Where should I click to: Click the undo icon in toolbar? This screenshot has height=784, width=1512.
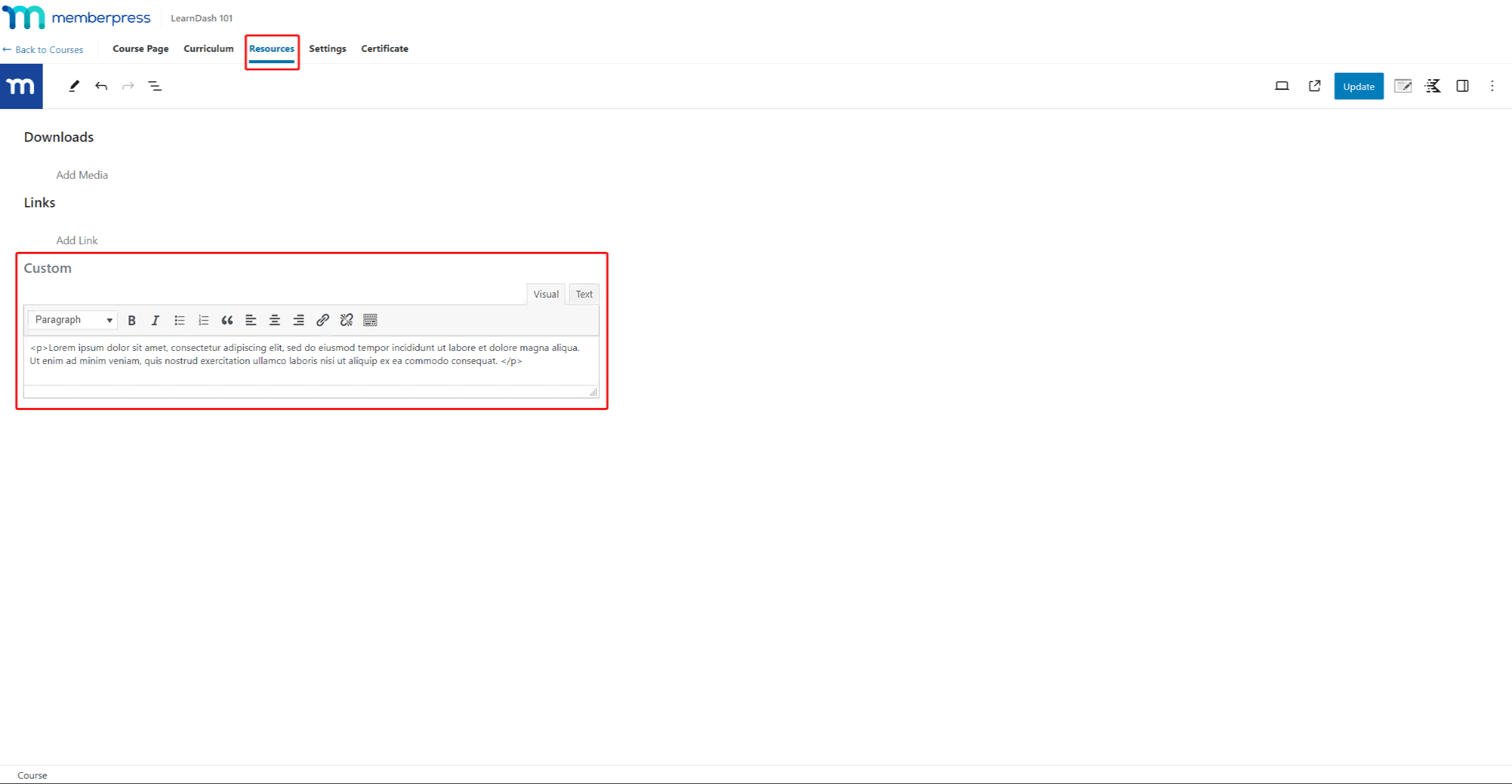(101, 86)
